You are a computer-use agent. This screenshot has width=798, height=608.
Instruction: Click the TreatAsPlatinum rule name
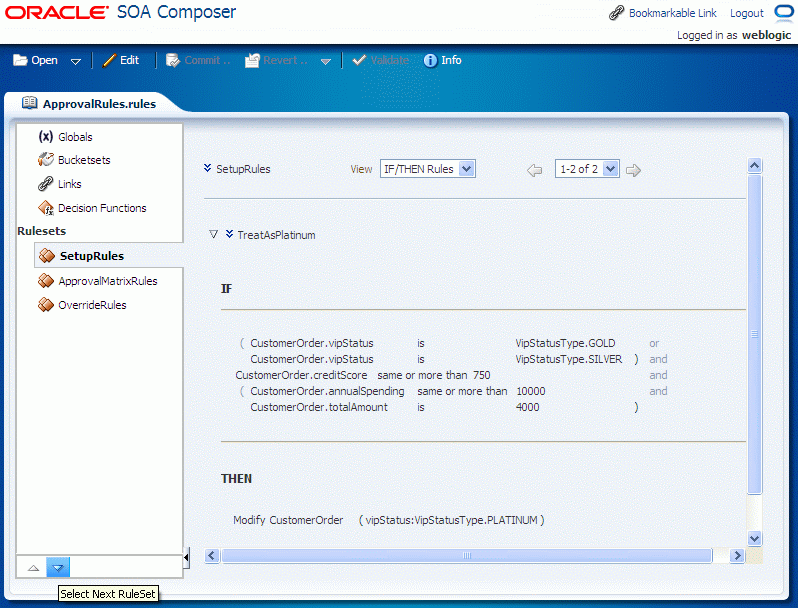(276, 235)
